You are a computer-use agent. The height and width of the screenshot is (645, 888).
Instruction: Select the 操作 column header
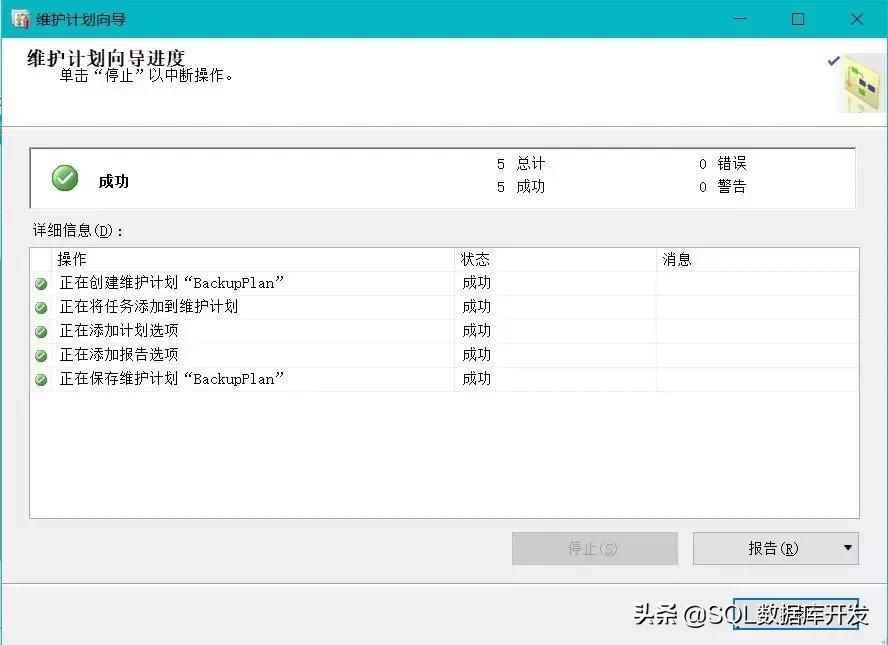coord(70,259)
